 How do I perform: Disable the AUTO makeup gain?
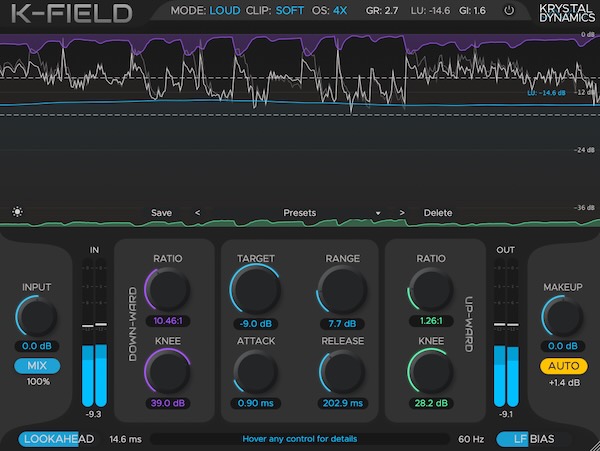click(x=563, y=366)
